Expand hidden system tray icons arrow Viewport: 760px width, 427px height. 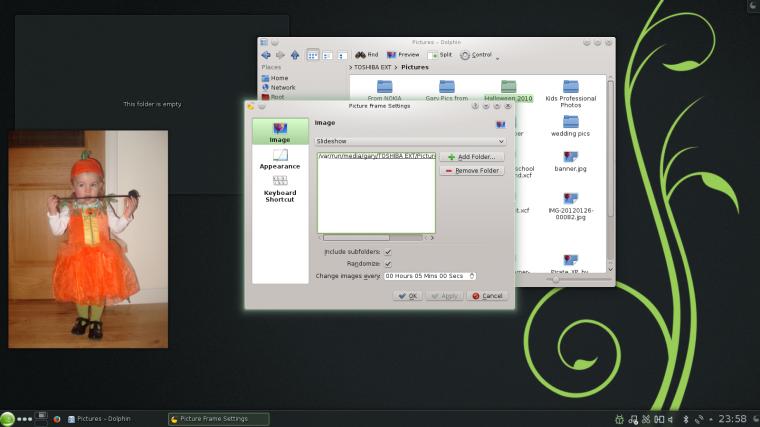(x=711, y=419)
